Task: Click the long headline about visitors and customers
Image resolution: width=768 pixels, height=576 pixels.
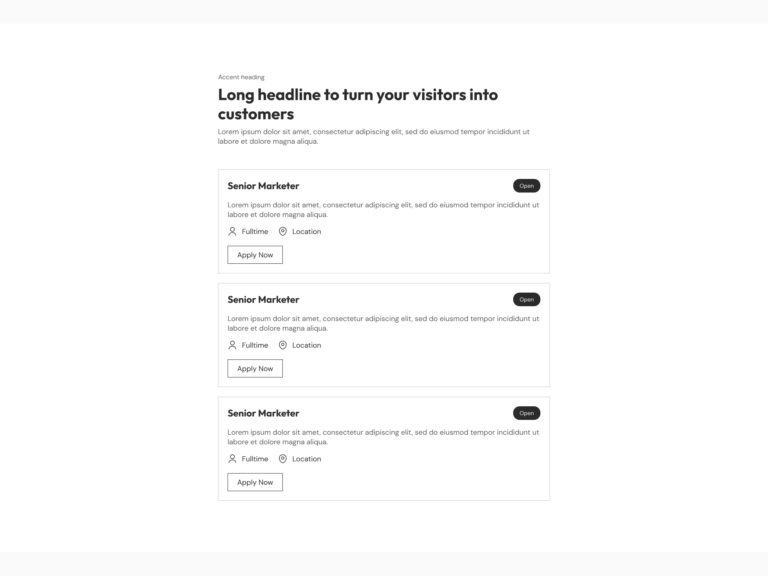Action: [x=357, y=104]
